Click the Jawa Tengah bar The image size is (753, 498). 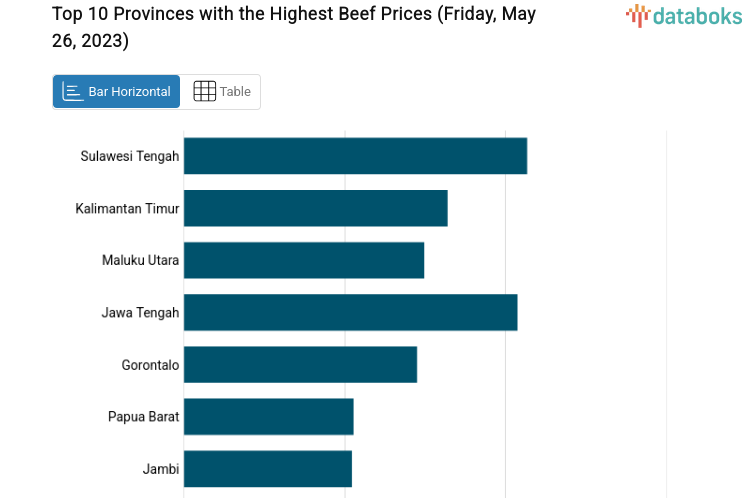[x=350, y=312]
